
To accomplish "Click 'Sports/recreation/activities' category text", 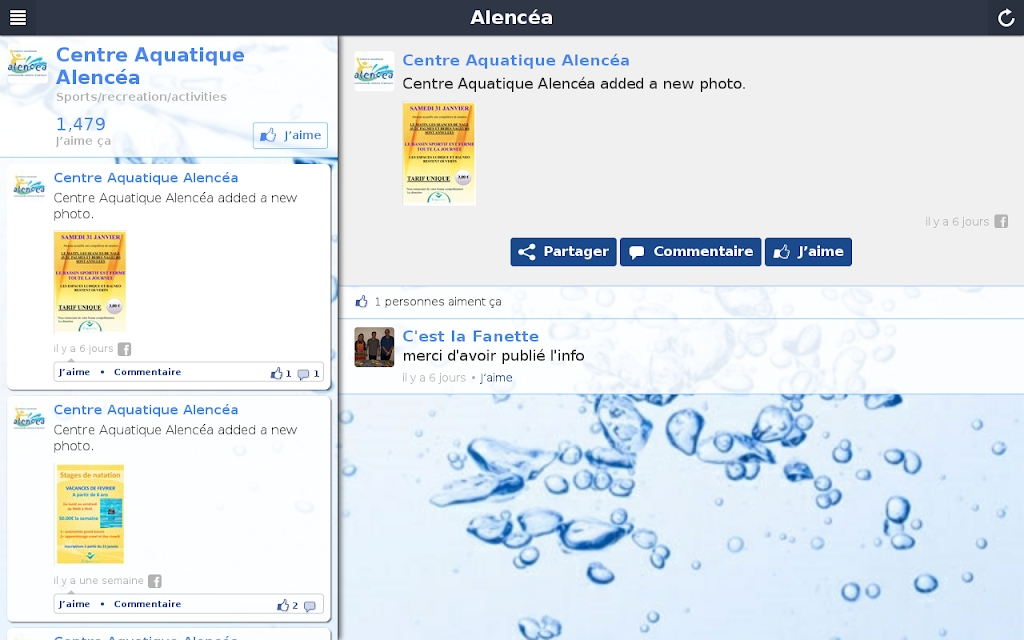I will tap(141, 97).
